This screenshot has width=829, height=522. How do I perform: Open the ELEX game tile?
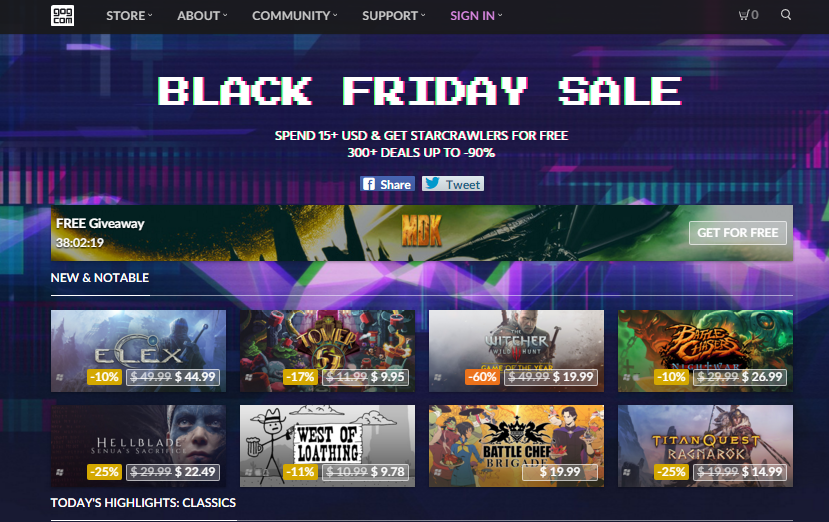[139, 351]
